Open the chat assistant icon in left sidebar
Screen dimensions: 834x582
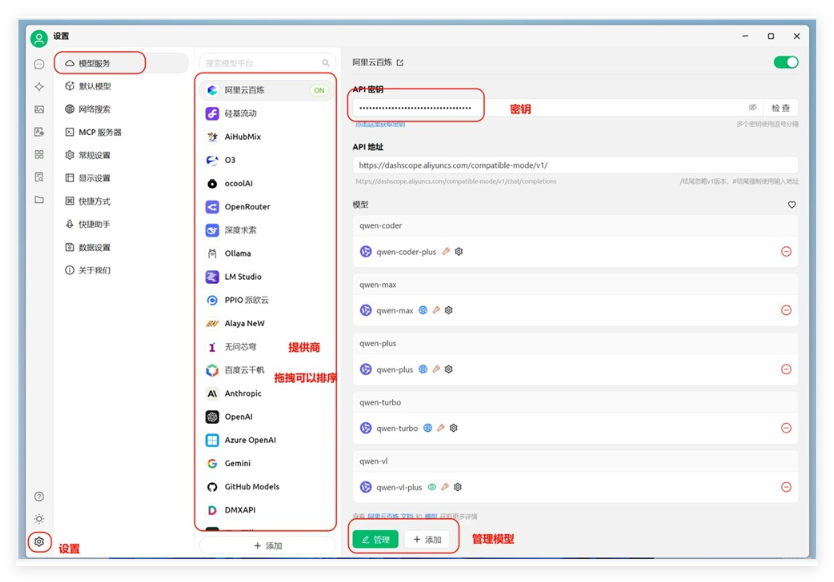pos(39,64)
